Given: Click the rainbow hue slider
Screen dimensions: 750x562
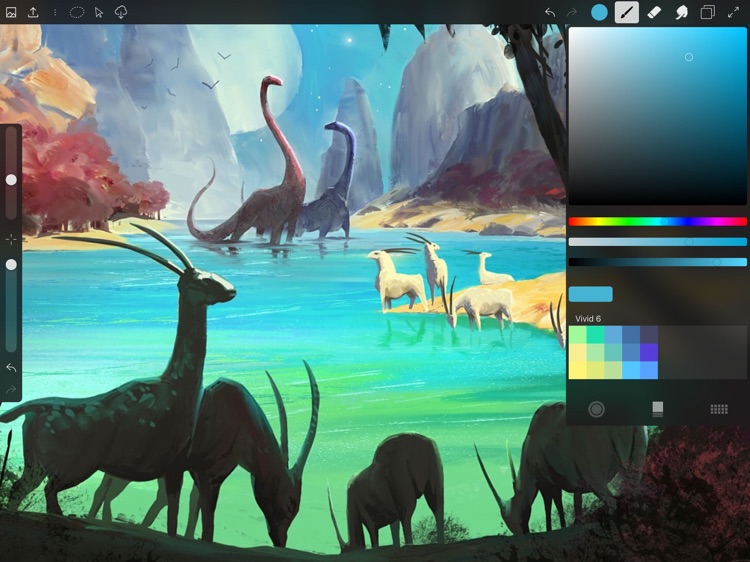Looking at the screenshot, I should [x=657, y=221].
